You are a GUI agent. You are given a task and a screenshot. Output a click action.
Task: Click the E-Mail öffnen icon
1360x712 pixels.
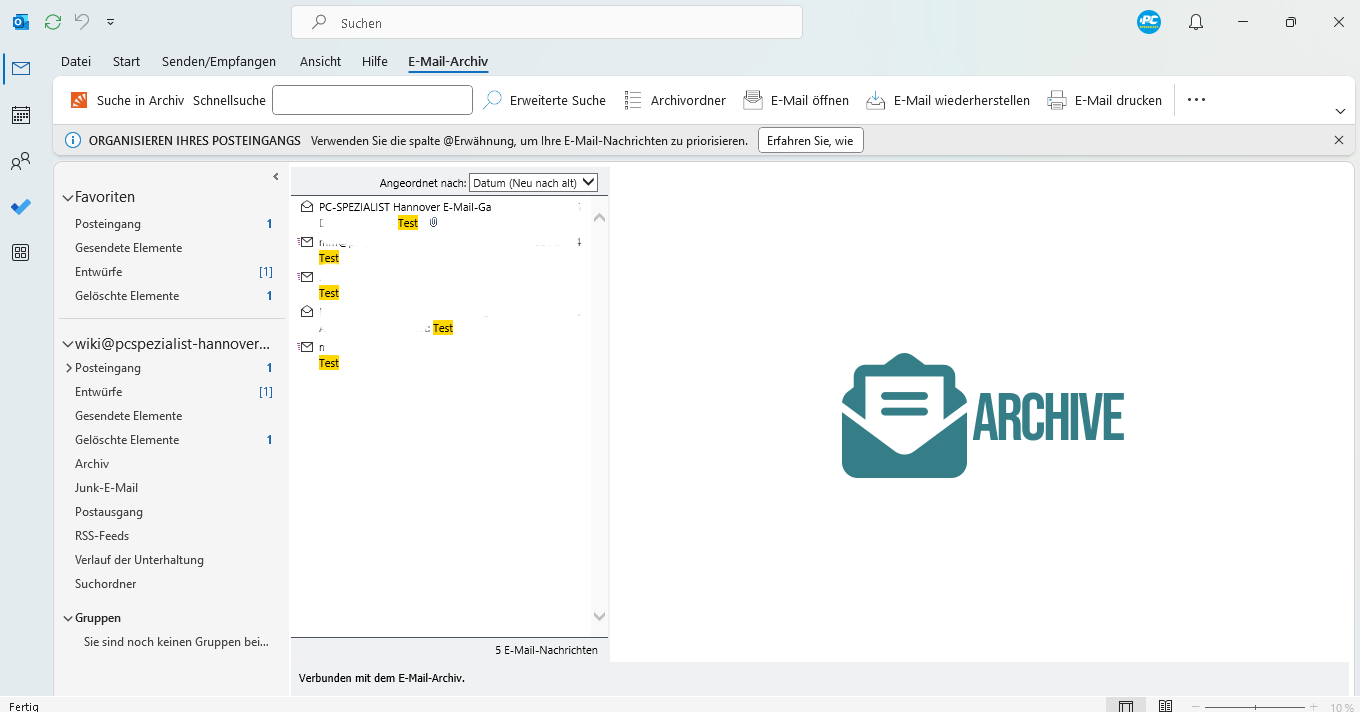click(753, 100)
